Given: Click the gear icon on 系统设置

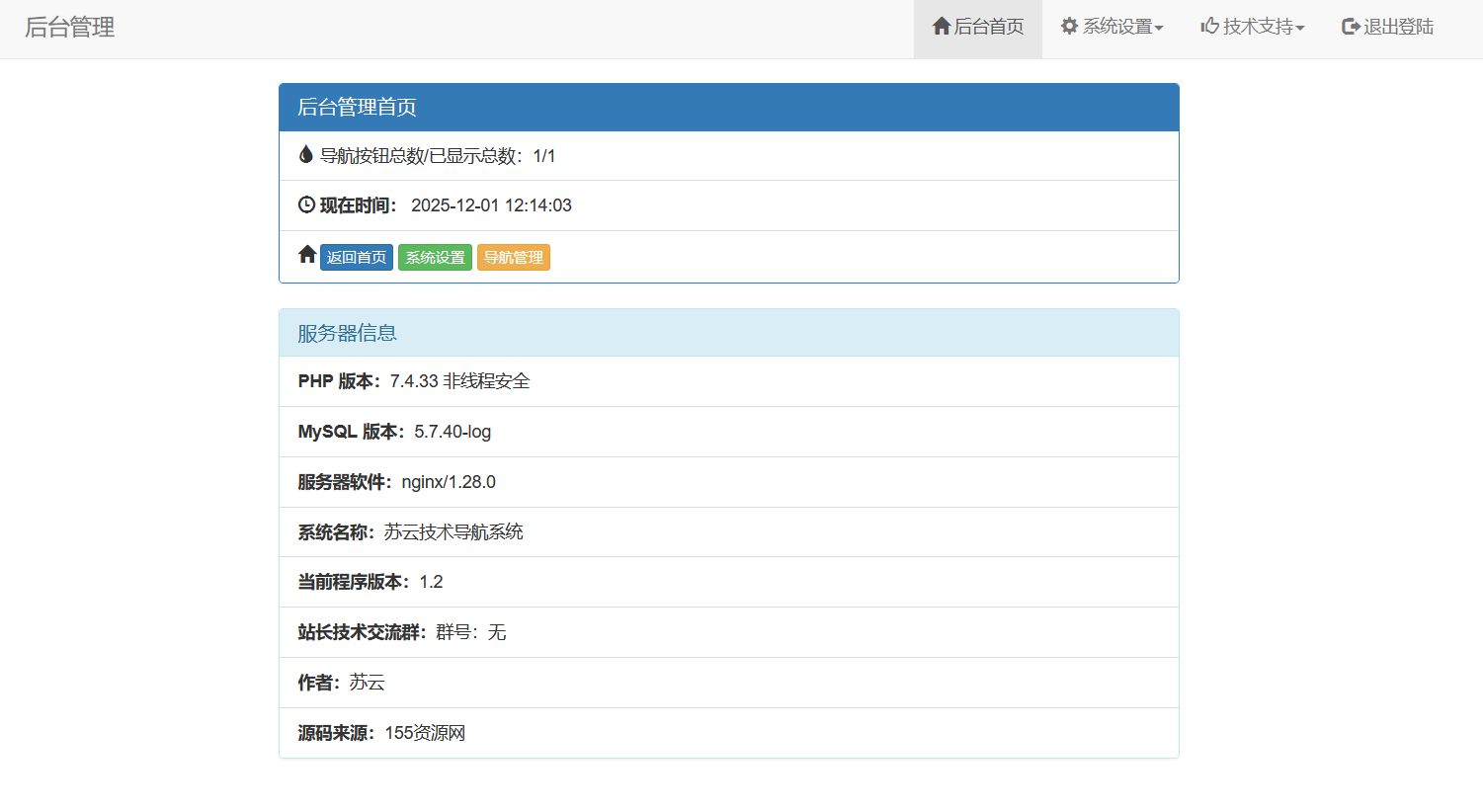Looking at the screenshot, I should pyautogui.click(x=1068, y=27).
